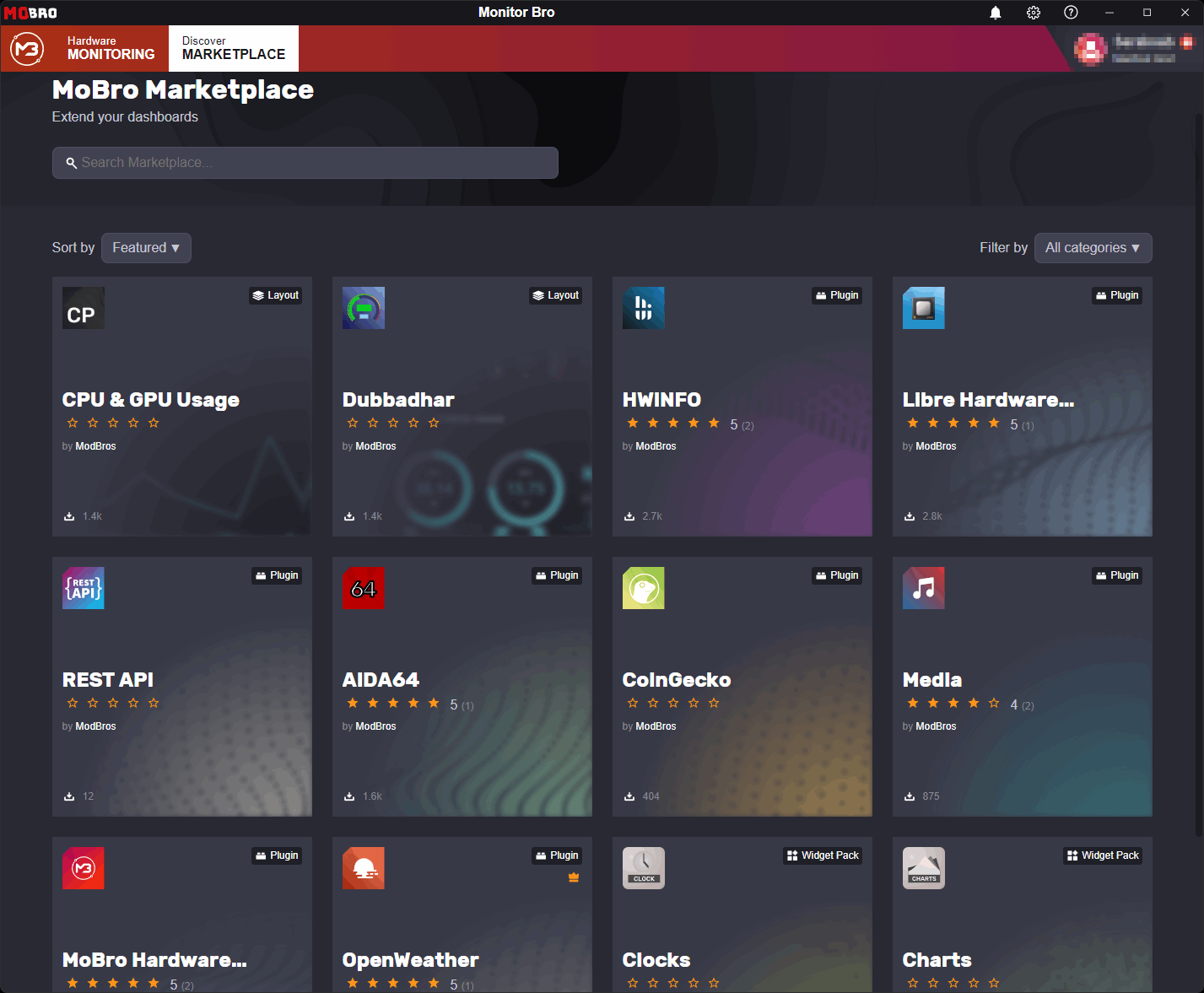Screen dimensions: 1204x993
Task: Click the MoBro Hardware red M3 icon
Action: (x=84, y=868)
